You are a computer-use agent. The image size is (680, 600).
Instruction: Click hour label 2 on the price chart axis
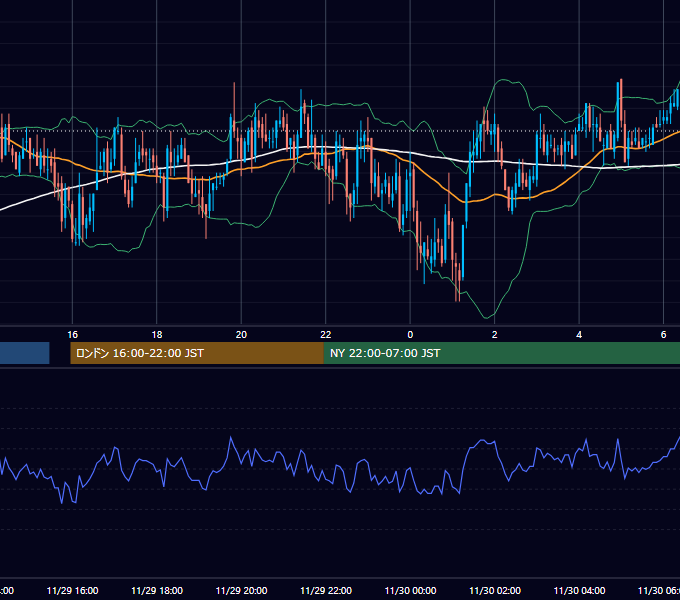[494, 335]
